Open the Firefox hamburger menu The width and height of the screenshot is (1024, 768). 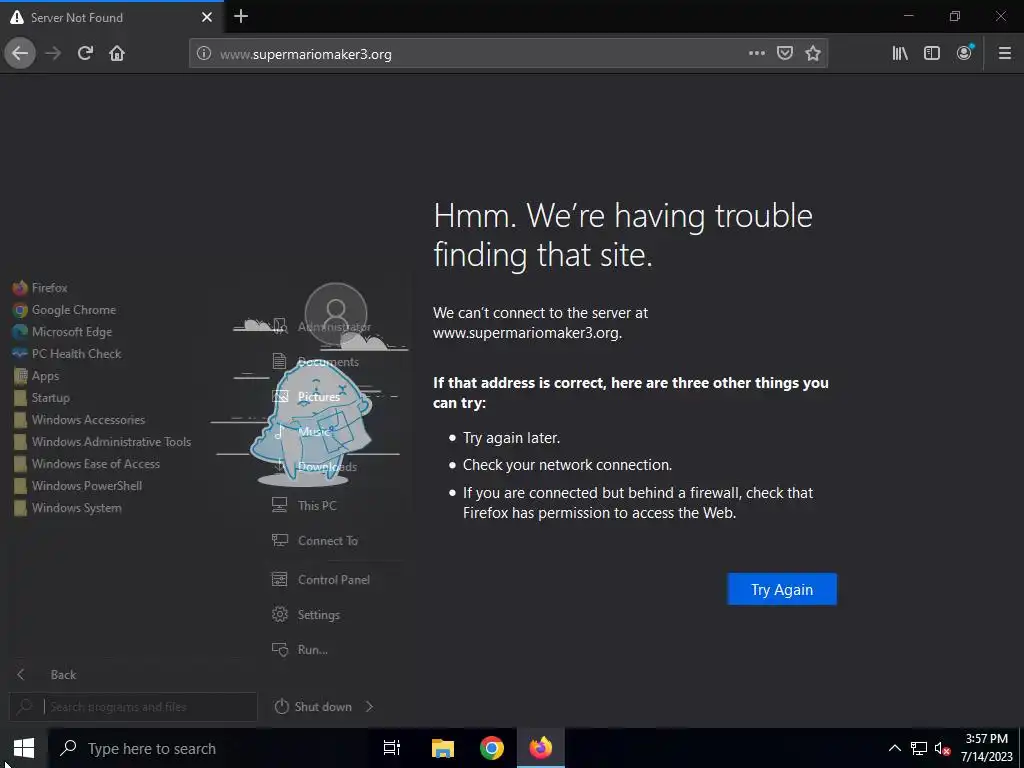pos(1005,54)
